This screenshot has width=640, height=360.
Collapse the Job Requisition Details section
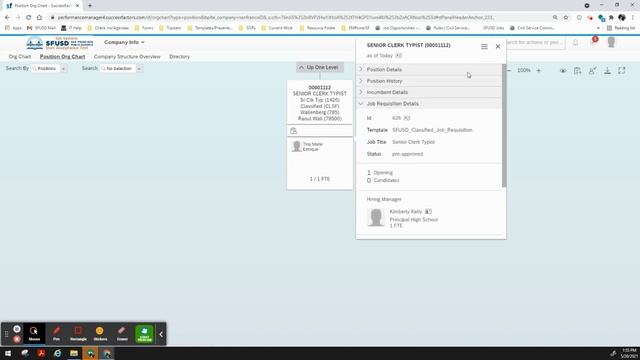pos(430,104)
